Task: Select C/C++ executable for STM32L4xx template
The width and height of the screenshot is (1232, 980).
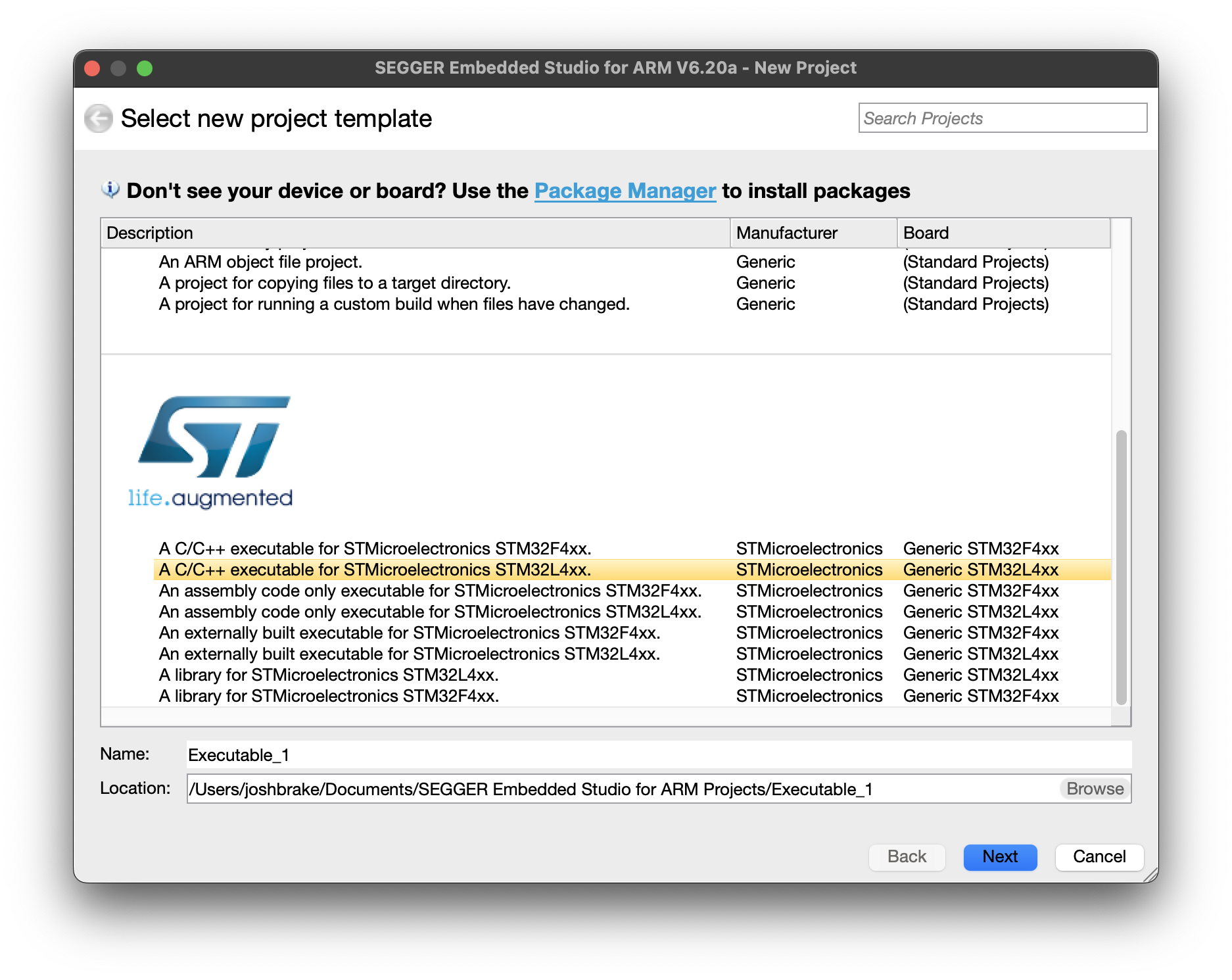Action: click(x=375, y=570)
